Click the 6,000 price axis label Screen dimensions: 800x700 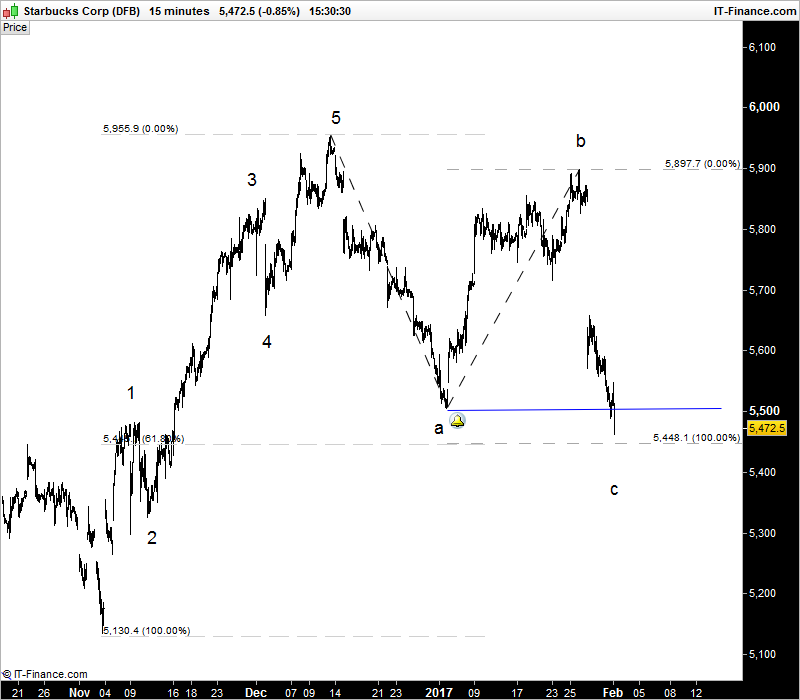[x=764, y=107]
